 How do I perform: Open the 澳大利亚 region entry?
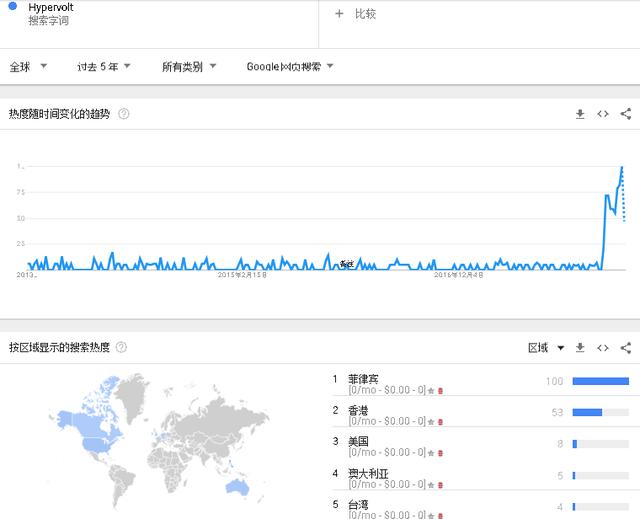pos(368,473)
